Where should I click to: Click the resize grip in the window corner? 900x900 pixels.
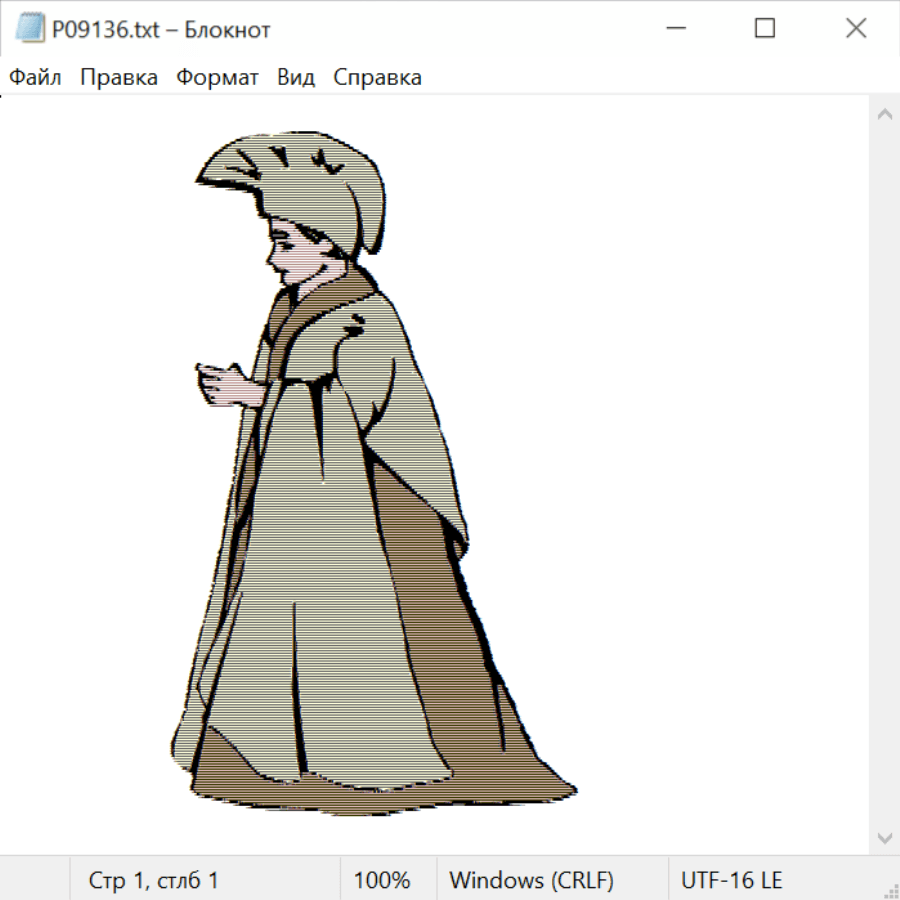click(890, 890)
